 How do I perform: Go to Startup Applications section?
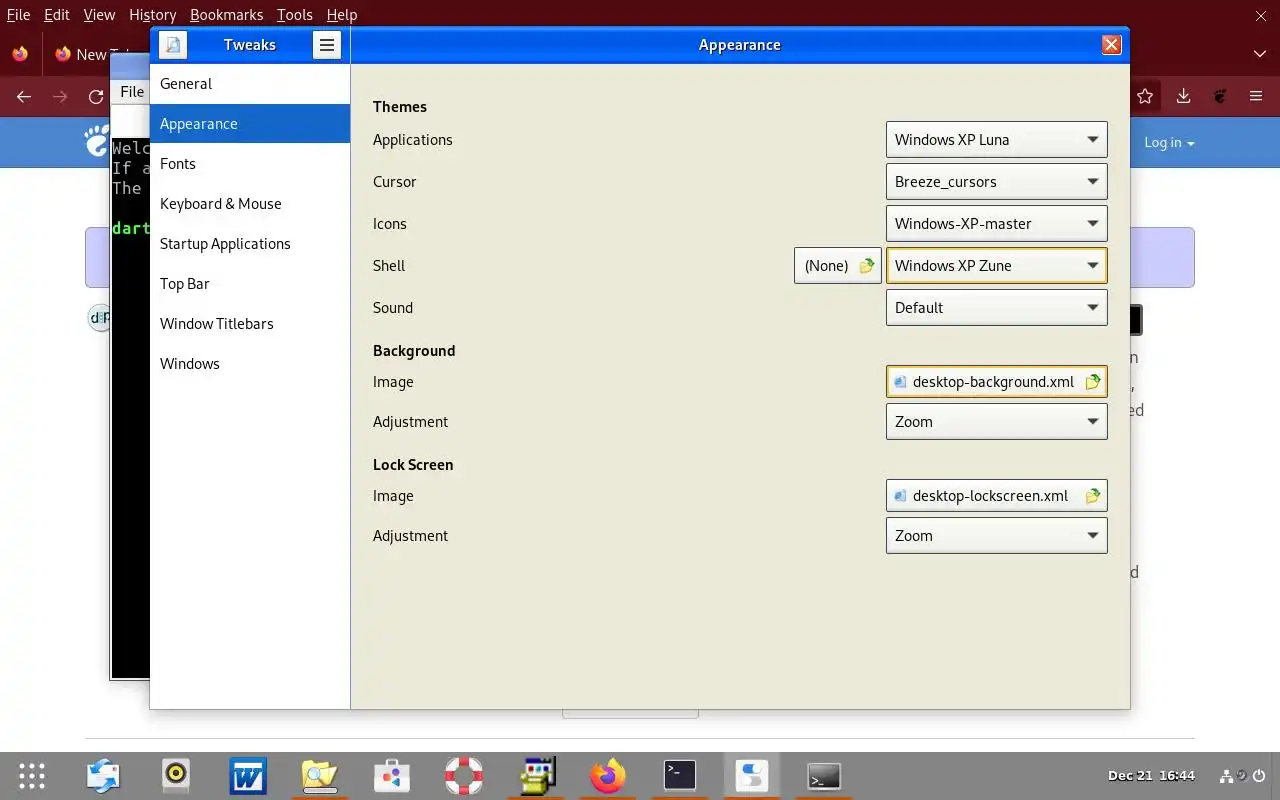pyautogui.click(x=250, y=244)
